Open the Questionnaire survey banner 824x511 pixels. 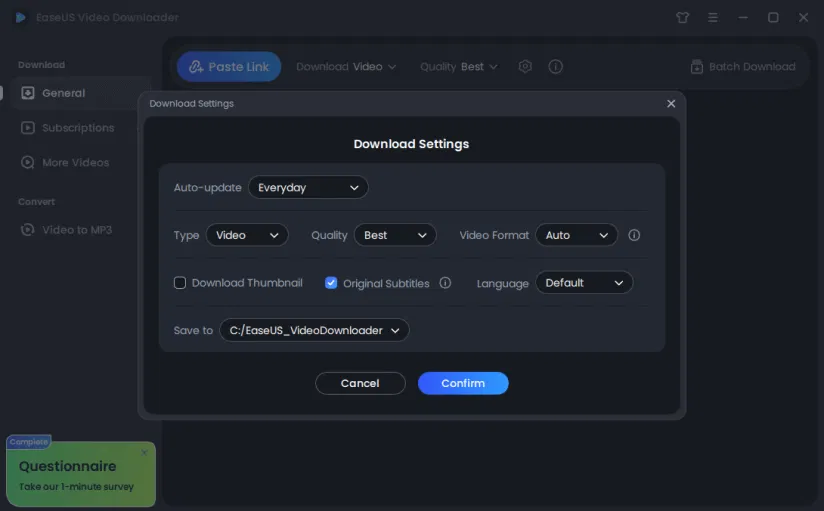click(x=81, y=474)
